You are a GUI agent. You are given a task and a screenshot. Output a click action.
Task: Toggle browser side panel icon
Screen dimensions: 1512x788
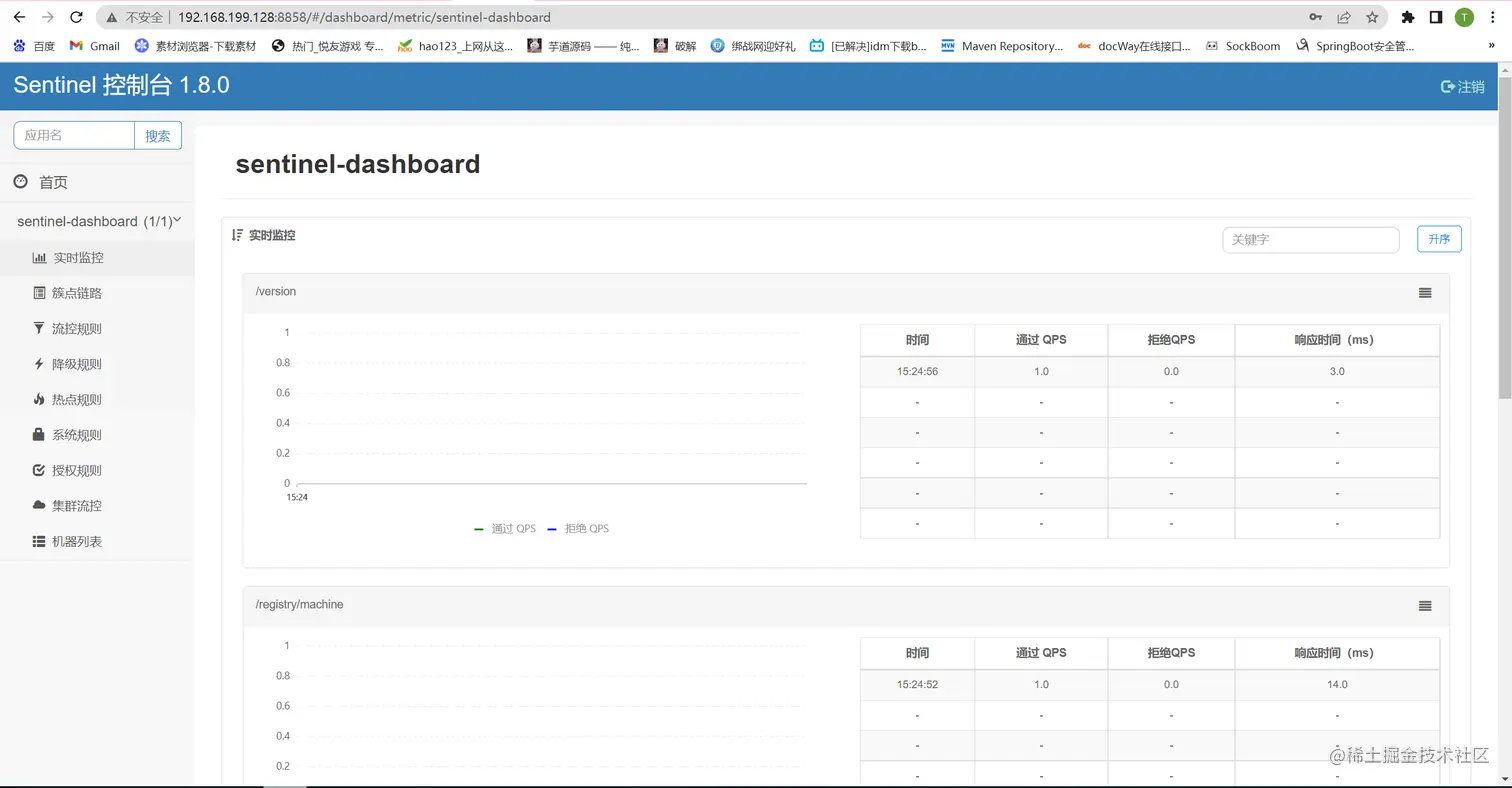[x=1435, y=17]
